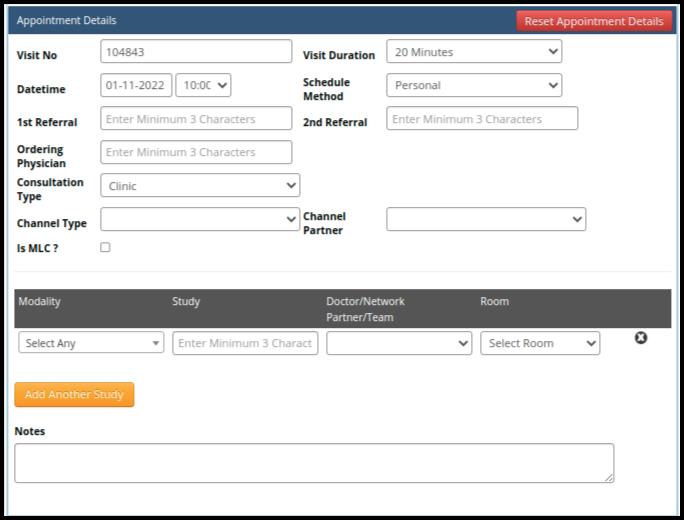Click the appointment date field
684x520 pixels.
coord(136,85)
